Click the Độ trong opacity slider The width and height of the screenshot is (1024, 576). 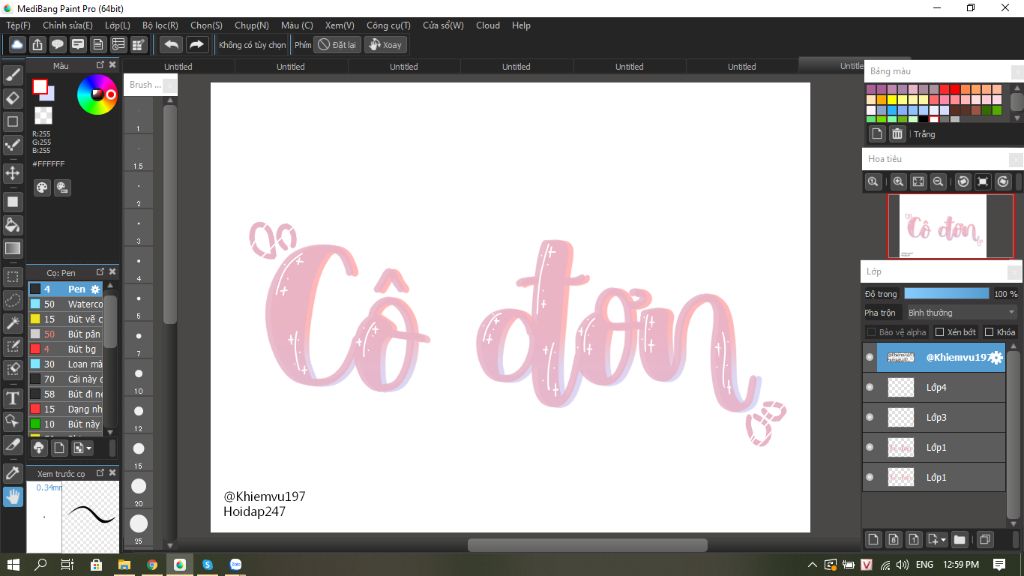point(946,294)
